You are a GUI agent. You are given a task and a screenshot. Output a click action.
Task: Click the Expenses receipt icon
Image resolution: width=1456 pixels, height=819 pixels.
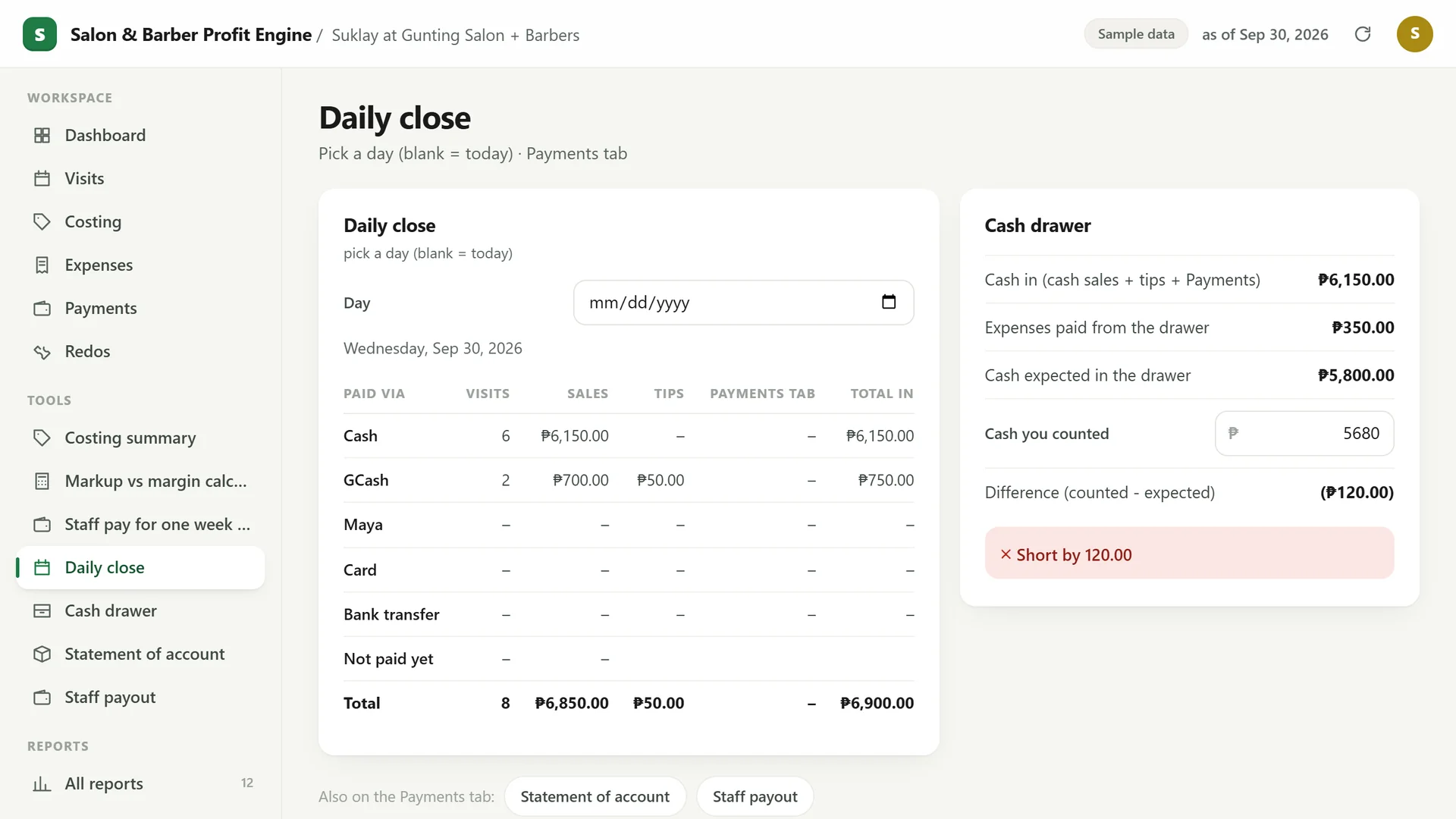pyautogui.click(x=42, y=265)
